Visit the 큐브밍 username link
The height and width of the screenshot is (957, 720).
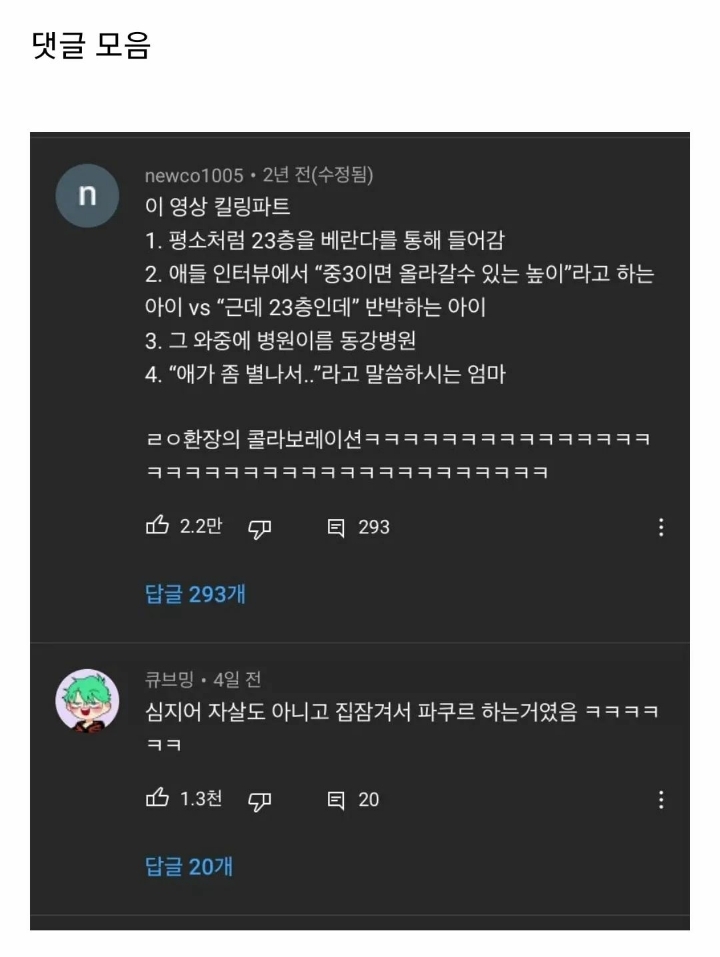[x=169, y=679]
